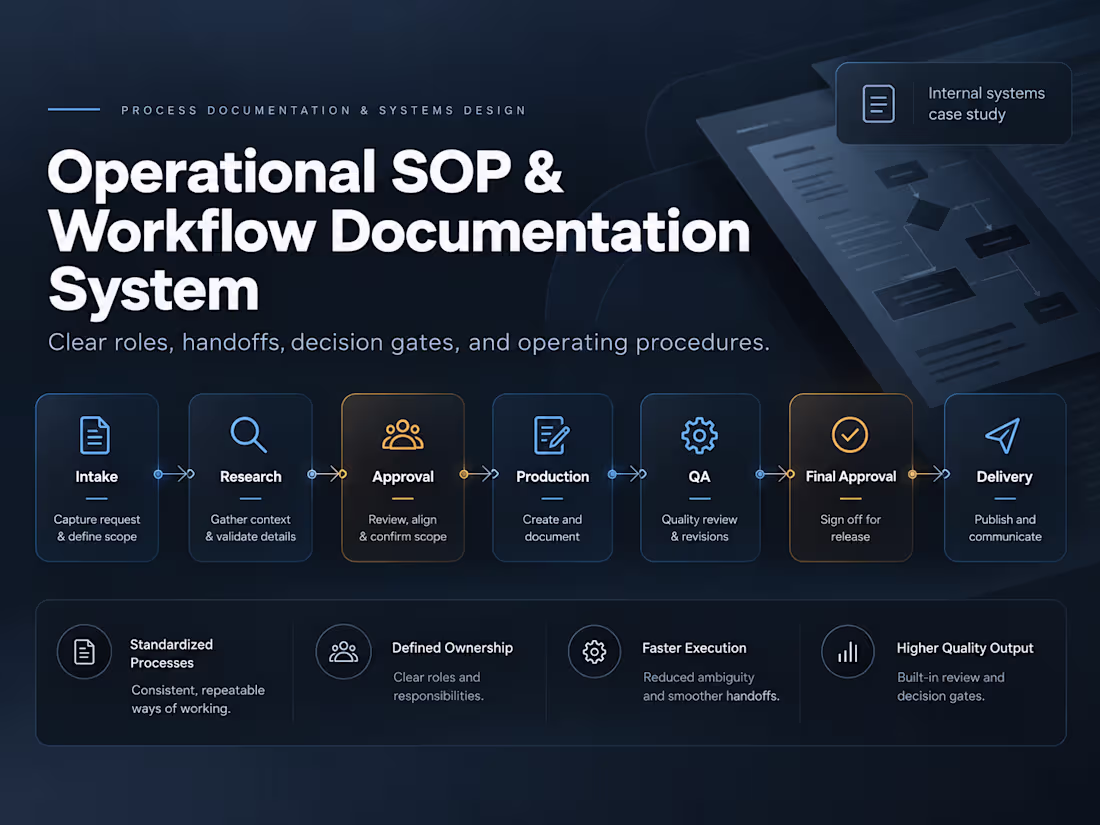
Task: Select the Approval step title
Action: pos(403,477)
